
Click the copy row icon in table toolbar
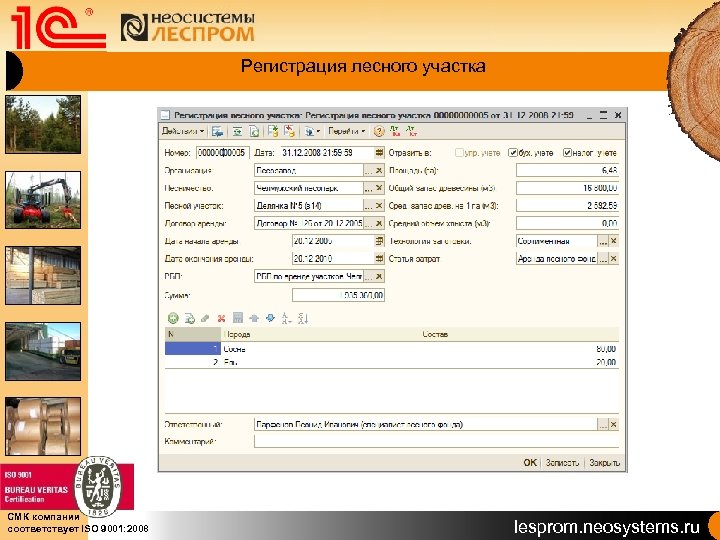click(x=190, y=318)
